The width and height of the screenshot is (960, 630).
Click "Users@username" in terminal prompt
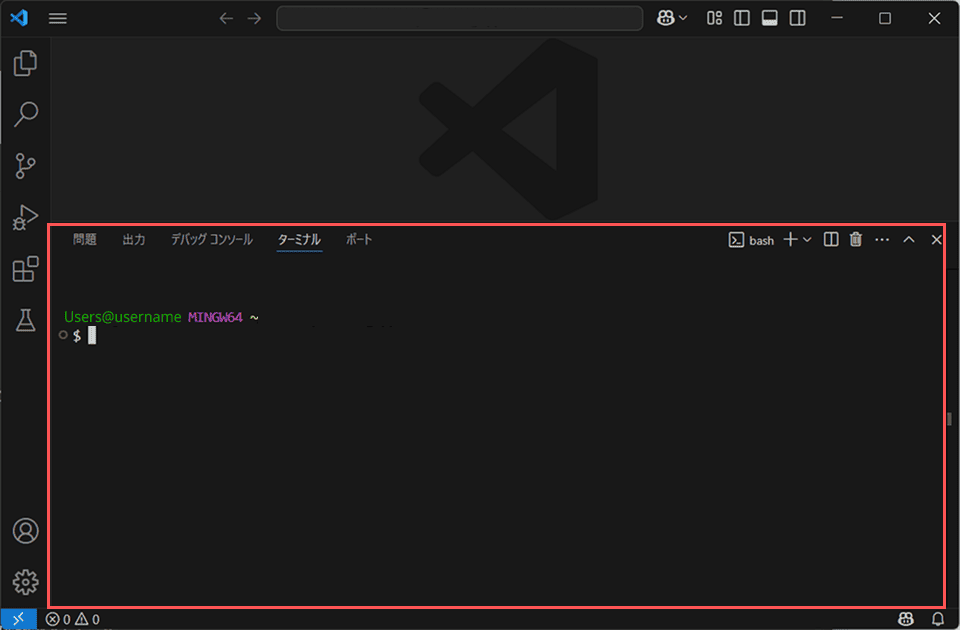click(122, 317)
